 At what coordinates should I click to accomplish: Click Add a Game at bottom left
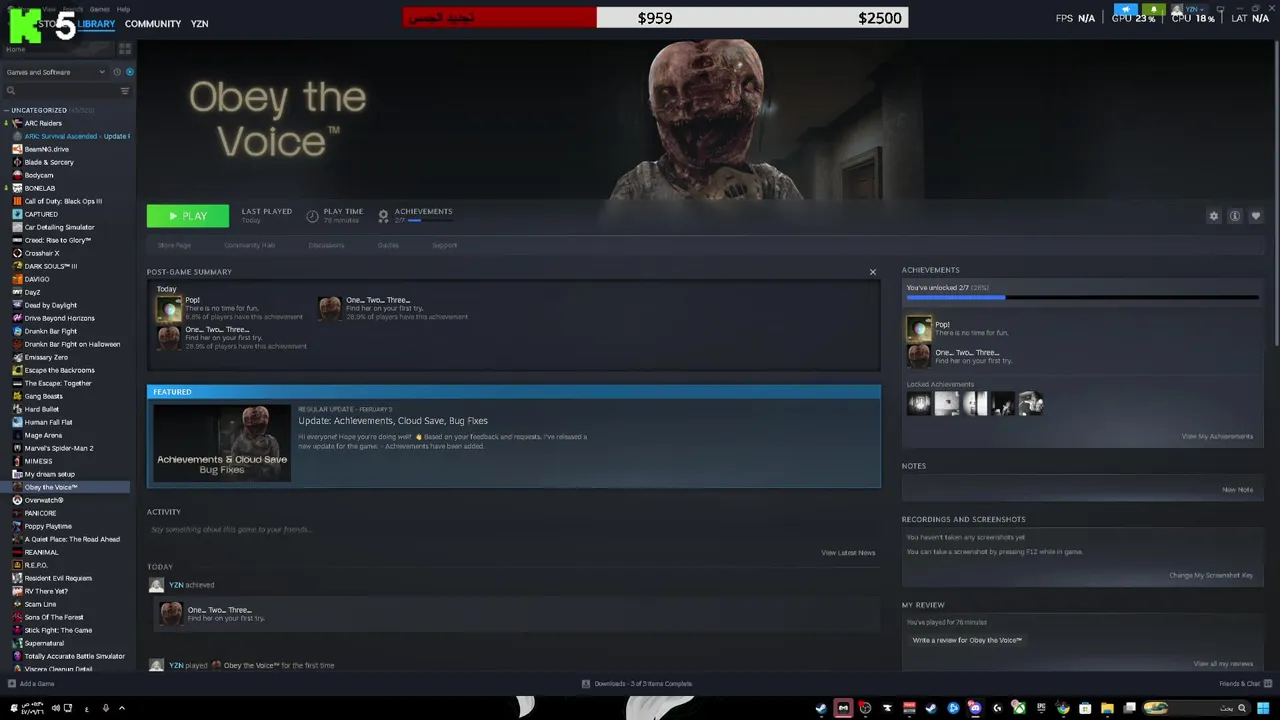point(31,684)
